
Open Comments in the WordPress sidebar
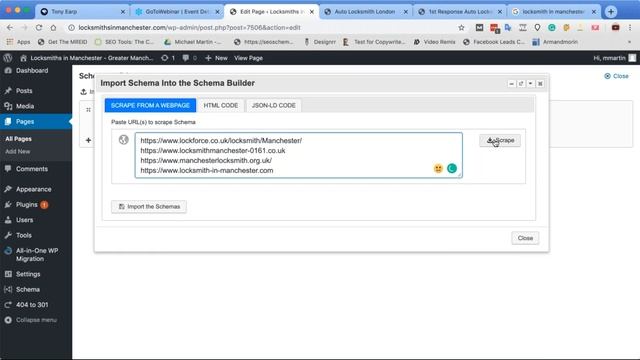click(36, 169)
